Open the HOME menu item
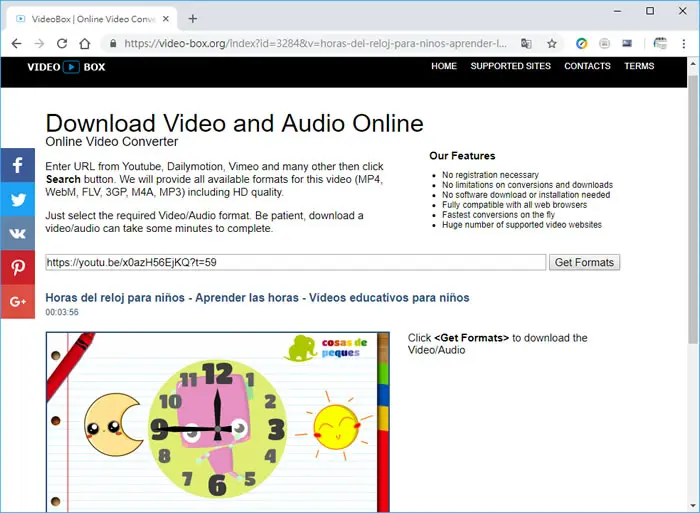Image resolution: width=700 pixels, height=513 pixels. point(444,66)
